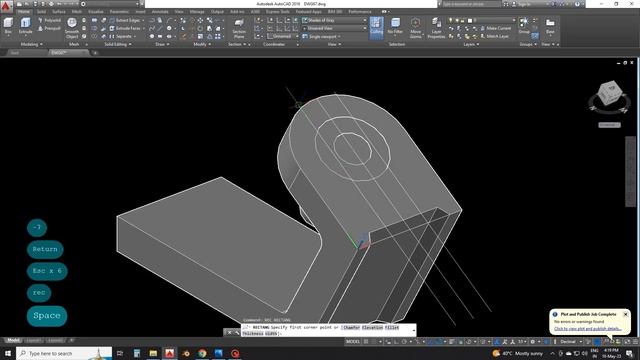Click the Group tool

pyautogui.click(x=524, y=26)
